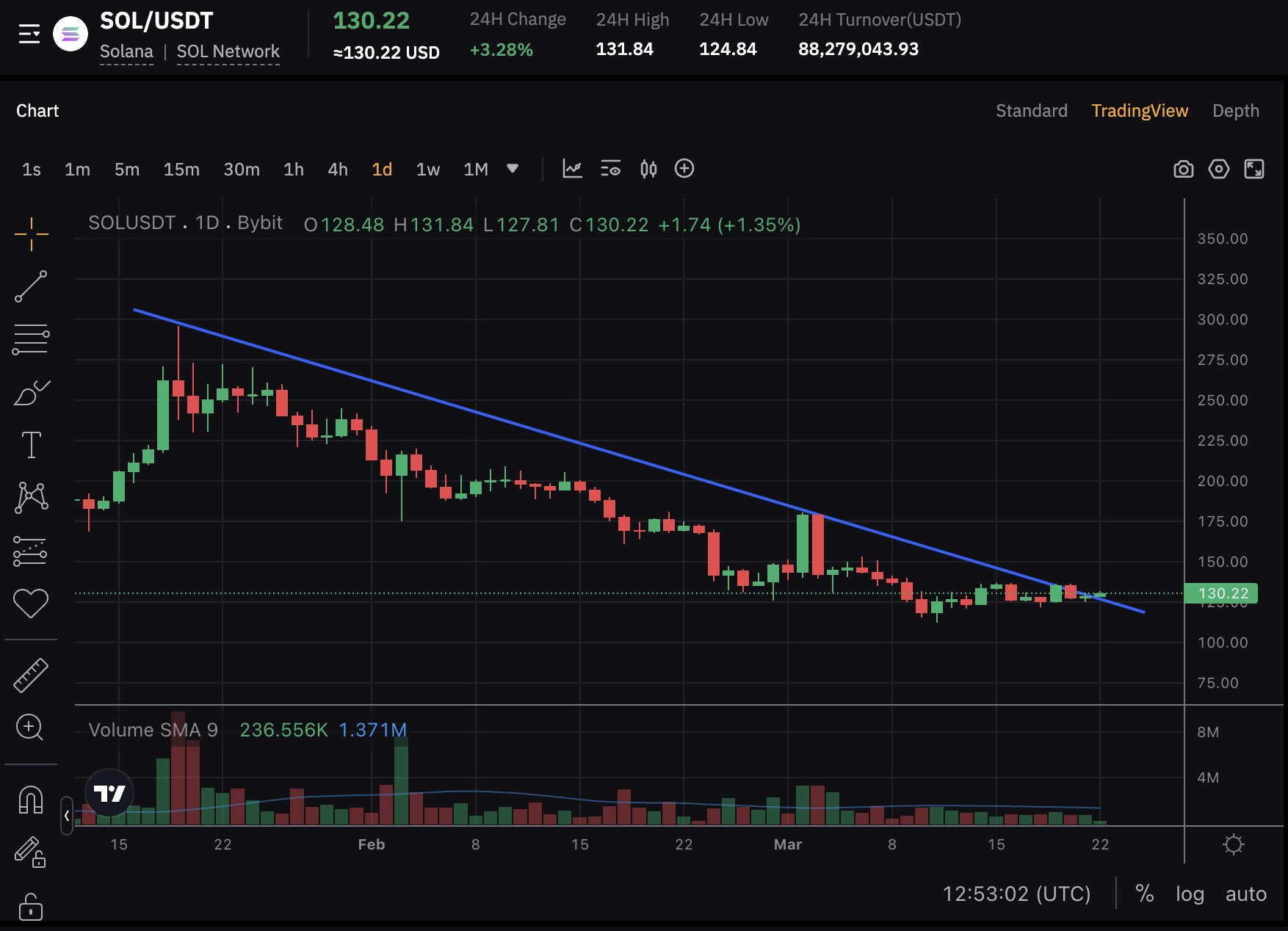The height and width of the screenshot is (931, 1288).
Task: Enter fullscreen chart mode
Action: point(1254,169)
